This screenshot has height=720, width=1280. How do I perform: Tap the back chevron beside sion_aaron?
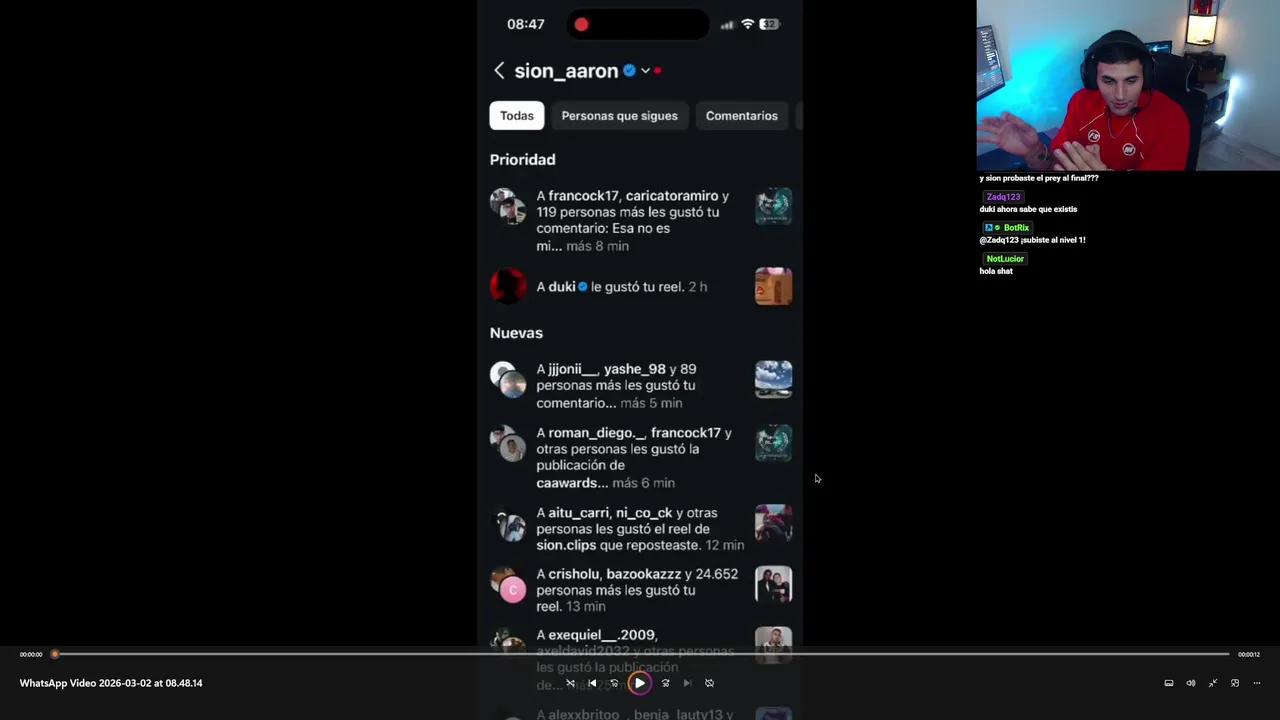(x=499, y=70)
